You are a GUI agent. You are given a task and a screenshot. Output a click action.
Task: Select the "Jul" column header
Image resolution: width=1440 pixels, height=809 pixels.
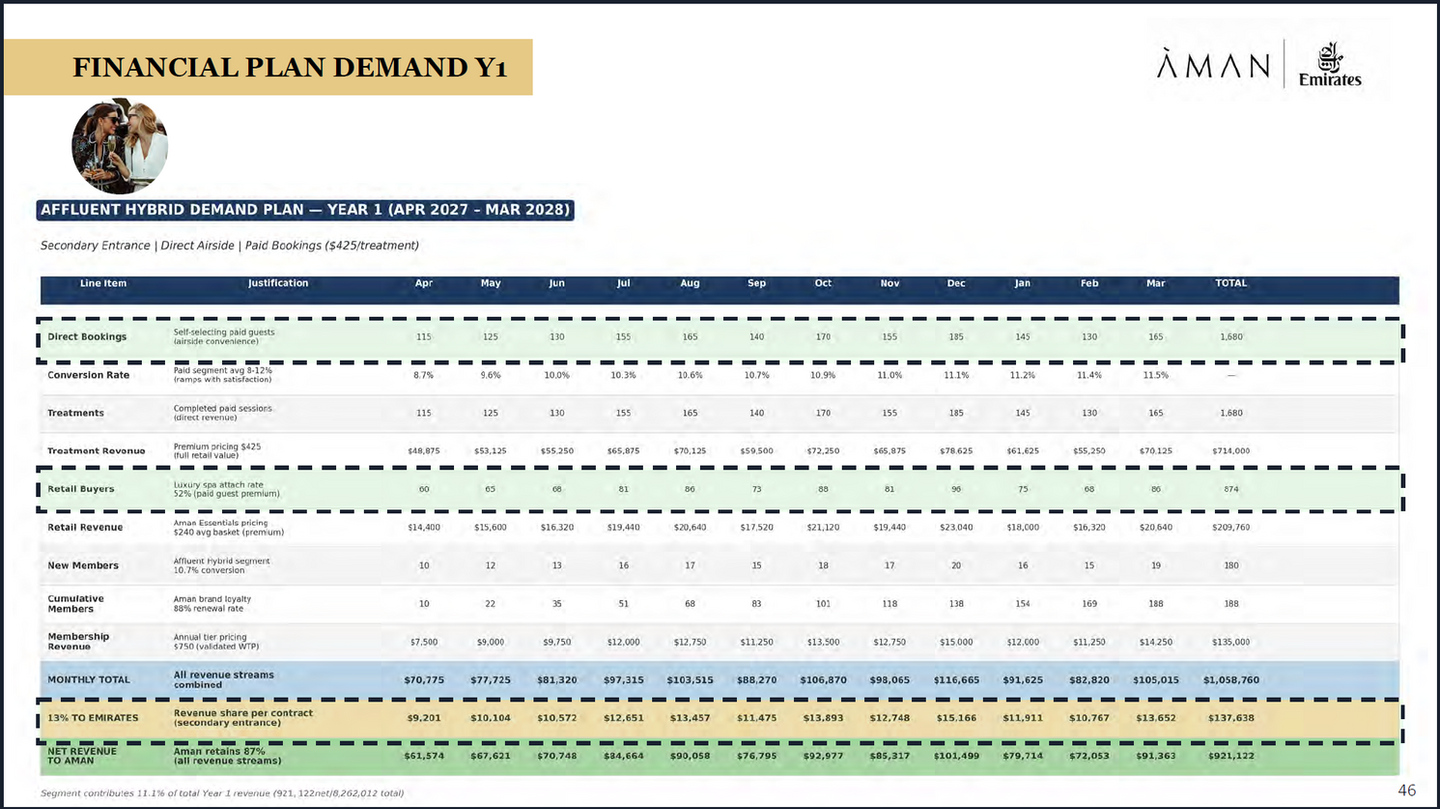(624, 283)
